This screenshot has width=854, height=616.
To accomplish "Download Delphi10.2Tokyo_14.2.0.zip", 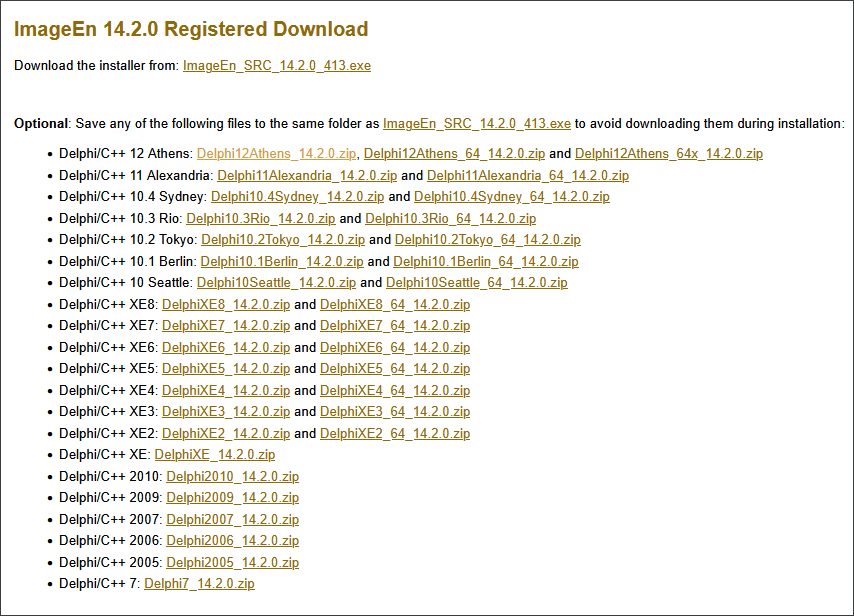I will coord(282,240).
